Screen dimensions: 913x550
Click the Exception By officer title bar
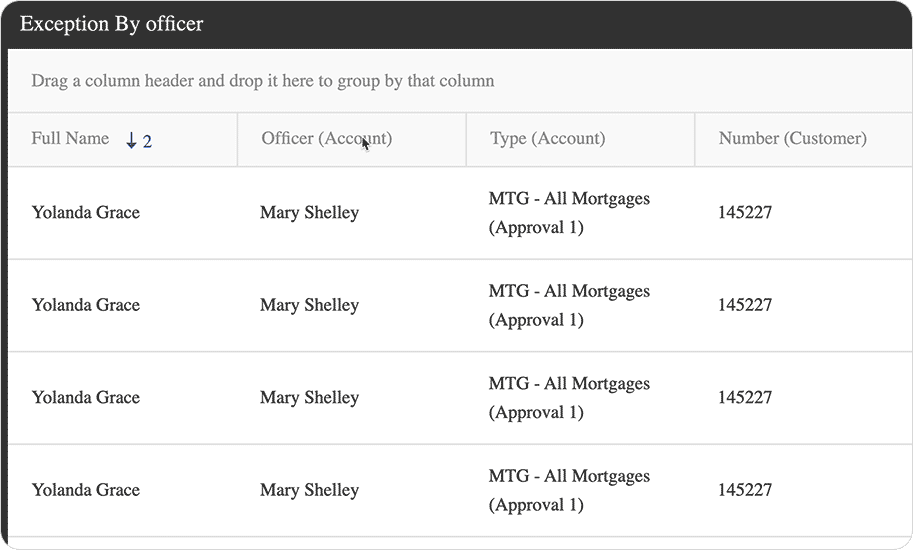point(111,24)
